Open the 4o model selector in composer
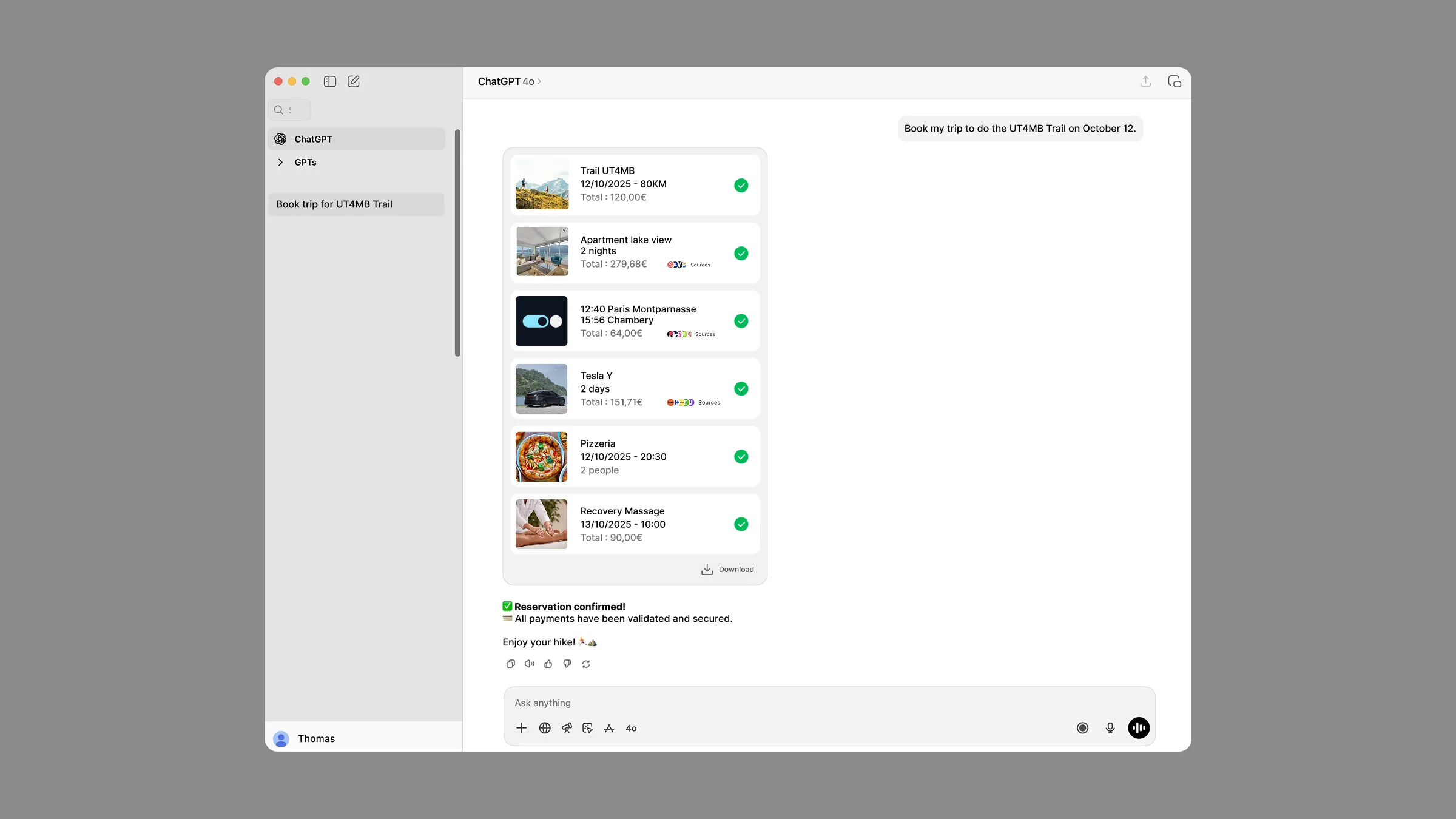Screen dimensions: 1456x819 631,728
